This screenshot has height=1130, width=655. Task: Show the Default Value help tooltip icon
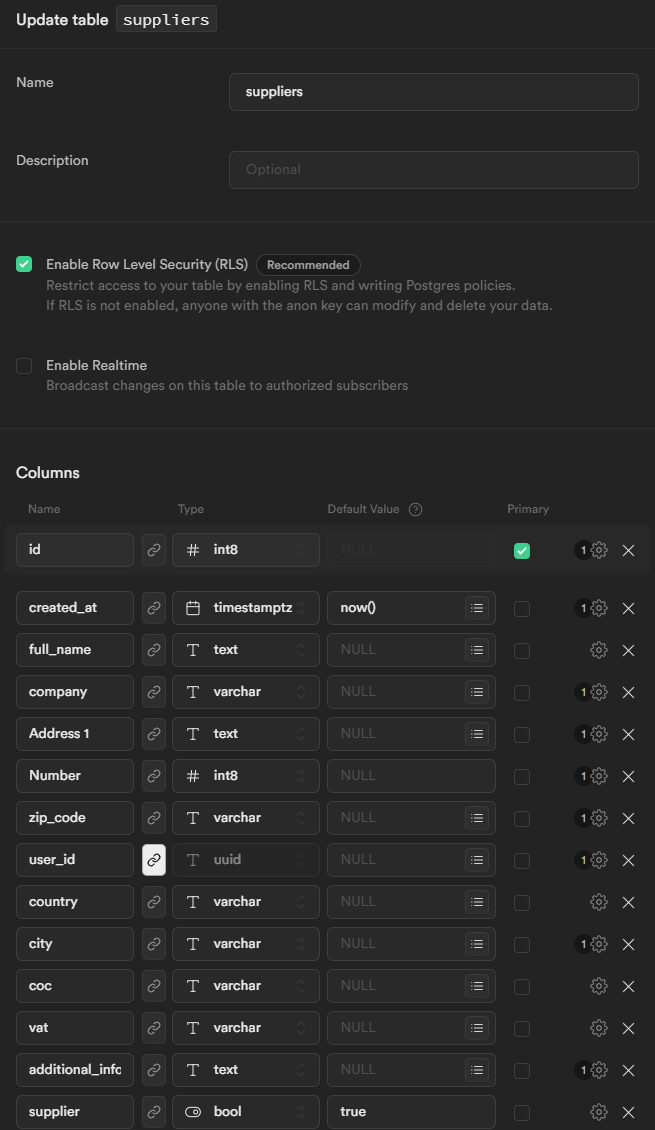pyautogui.click(x=416, y=509)
